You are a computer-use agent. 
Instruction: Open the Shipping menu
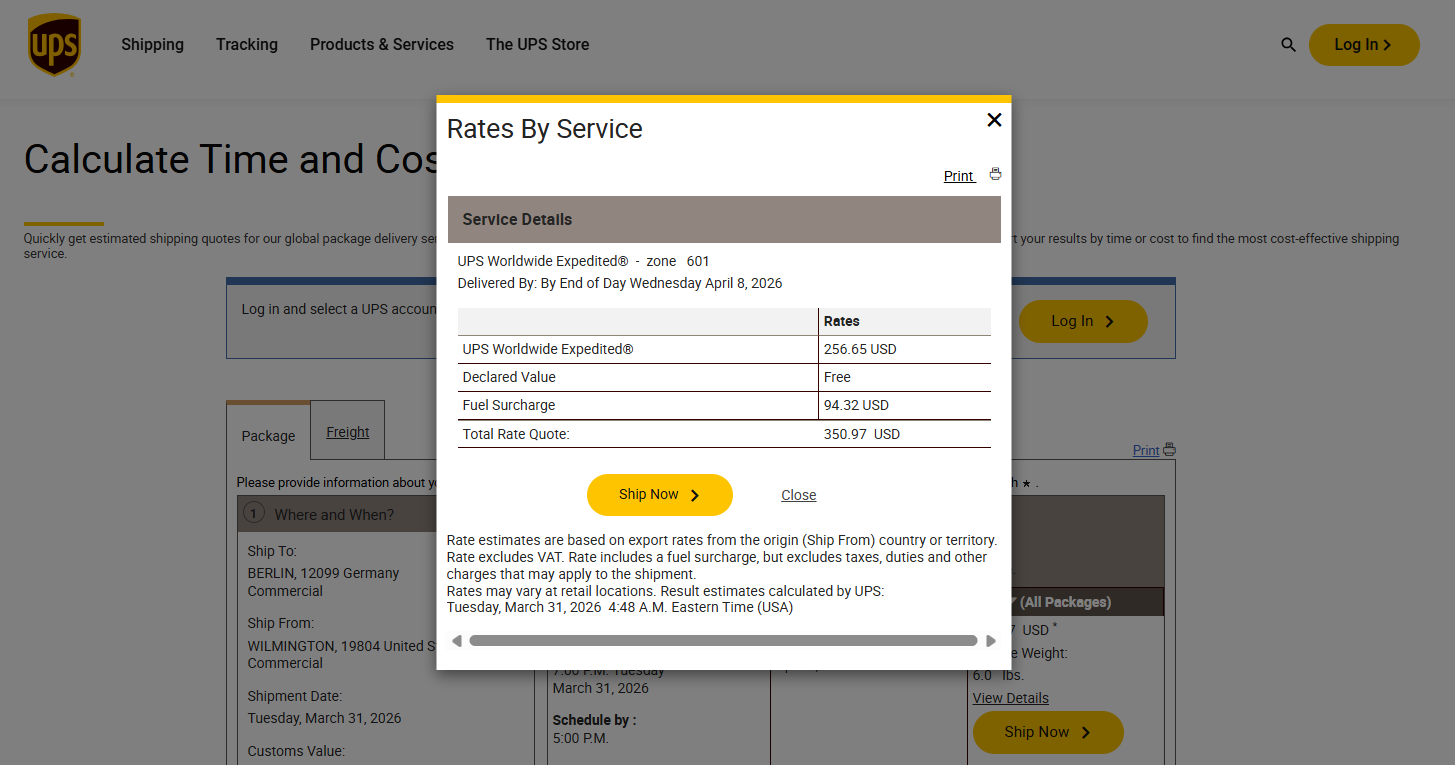[x=152, y=45]
